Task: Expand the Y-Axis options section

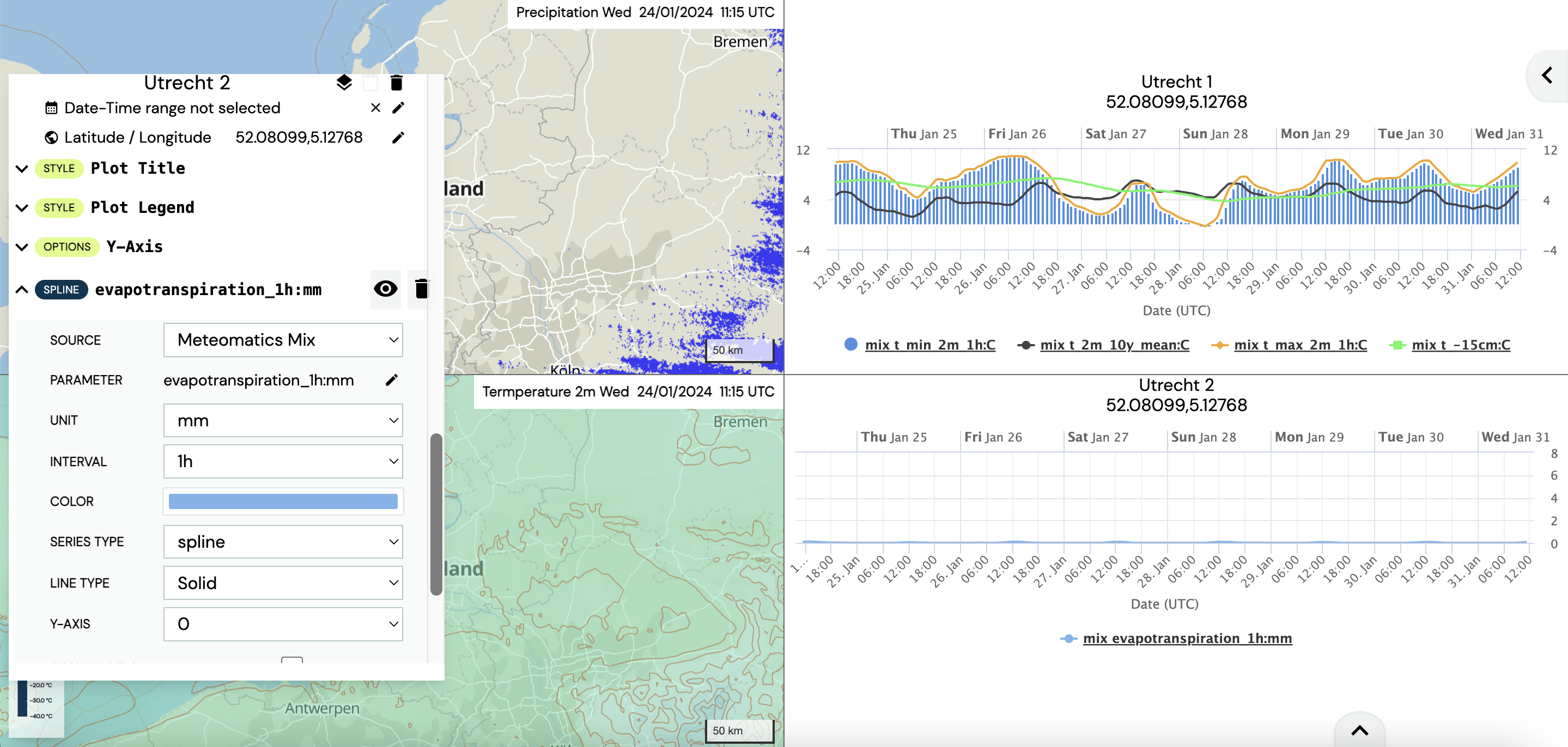Action: click(22, 247)
